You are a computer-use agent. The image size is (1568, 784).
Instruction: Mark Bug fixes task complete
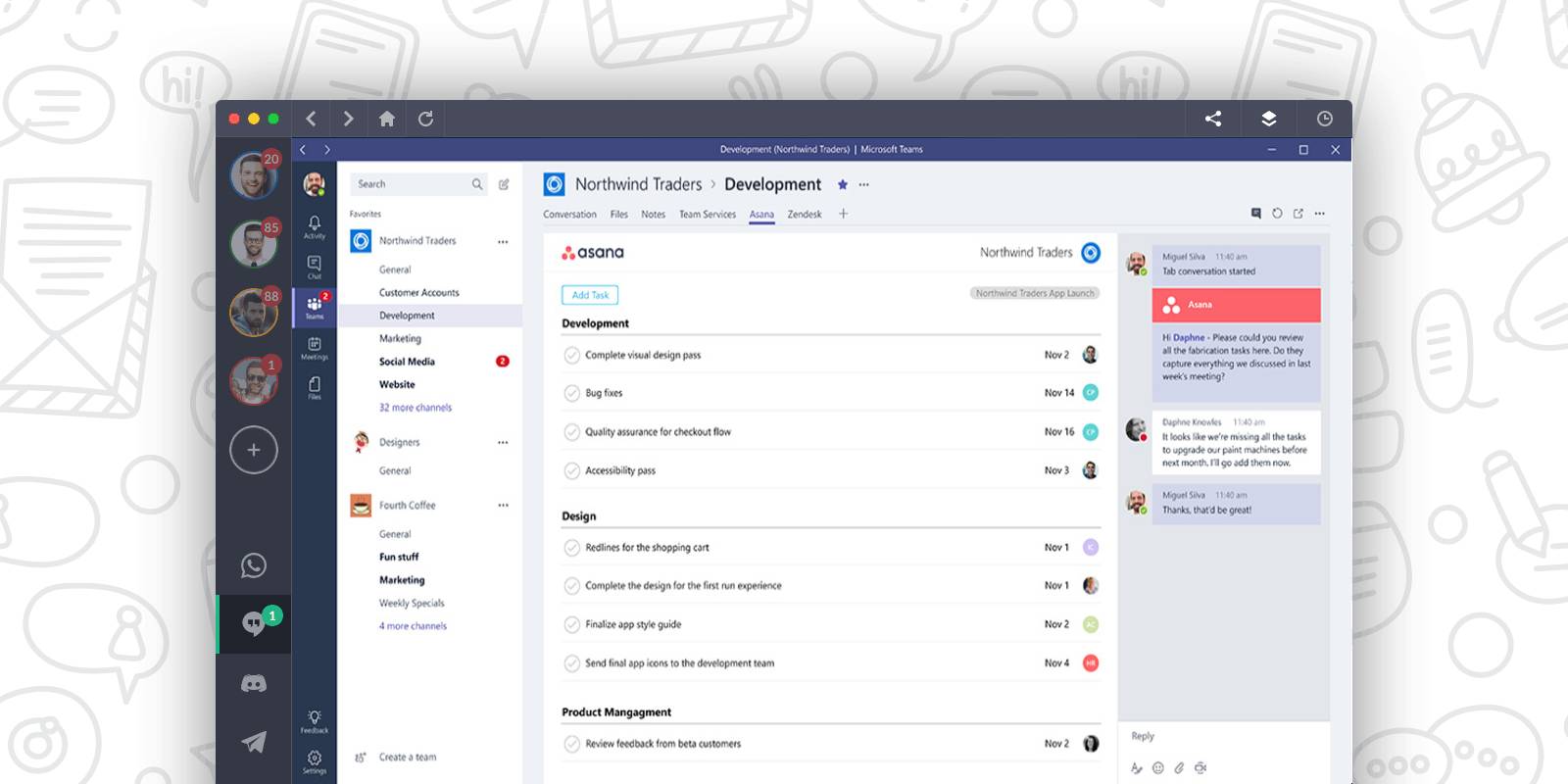[x=572, y=393]
